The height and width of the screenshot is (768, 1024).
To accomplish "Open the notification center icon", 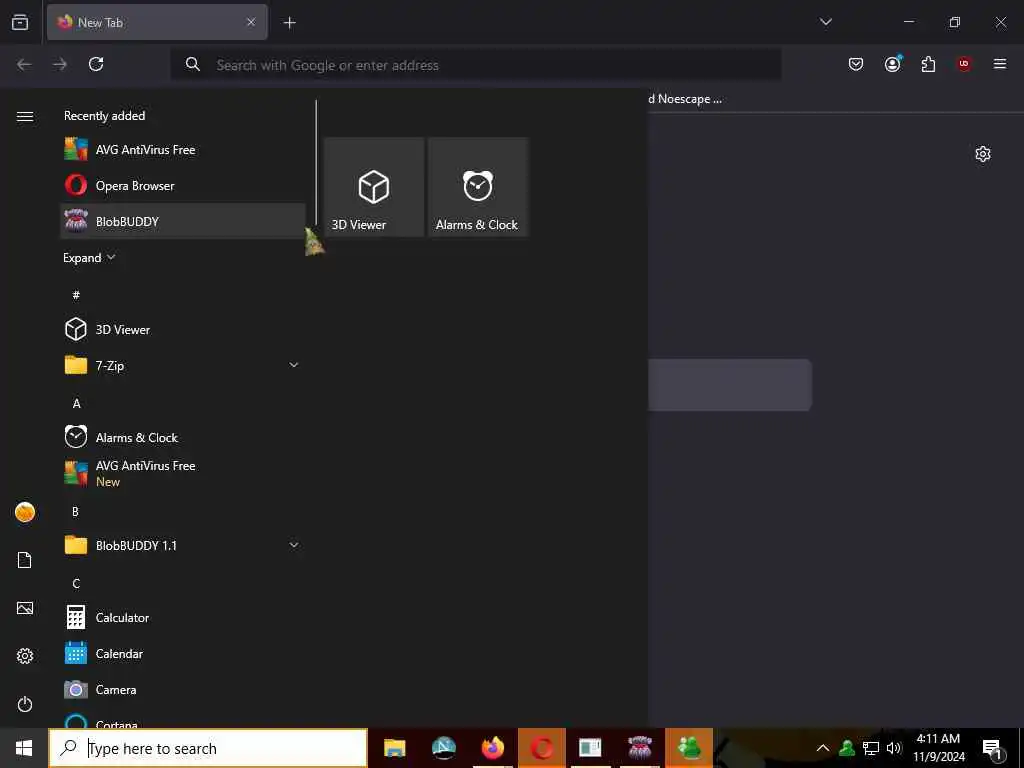I will click(993, 748).
